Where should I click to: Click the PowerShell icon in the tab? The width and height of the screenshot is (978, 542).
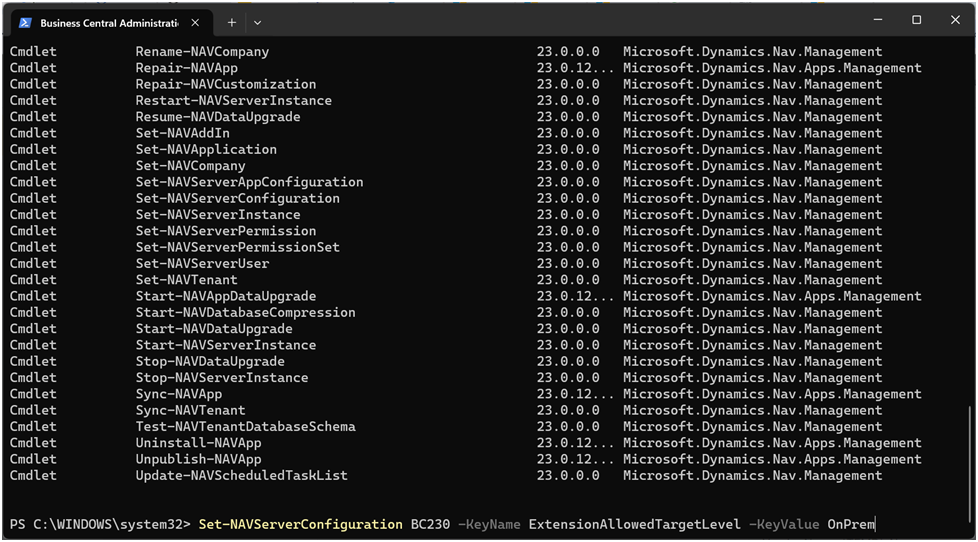point(25,22)
